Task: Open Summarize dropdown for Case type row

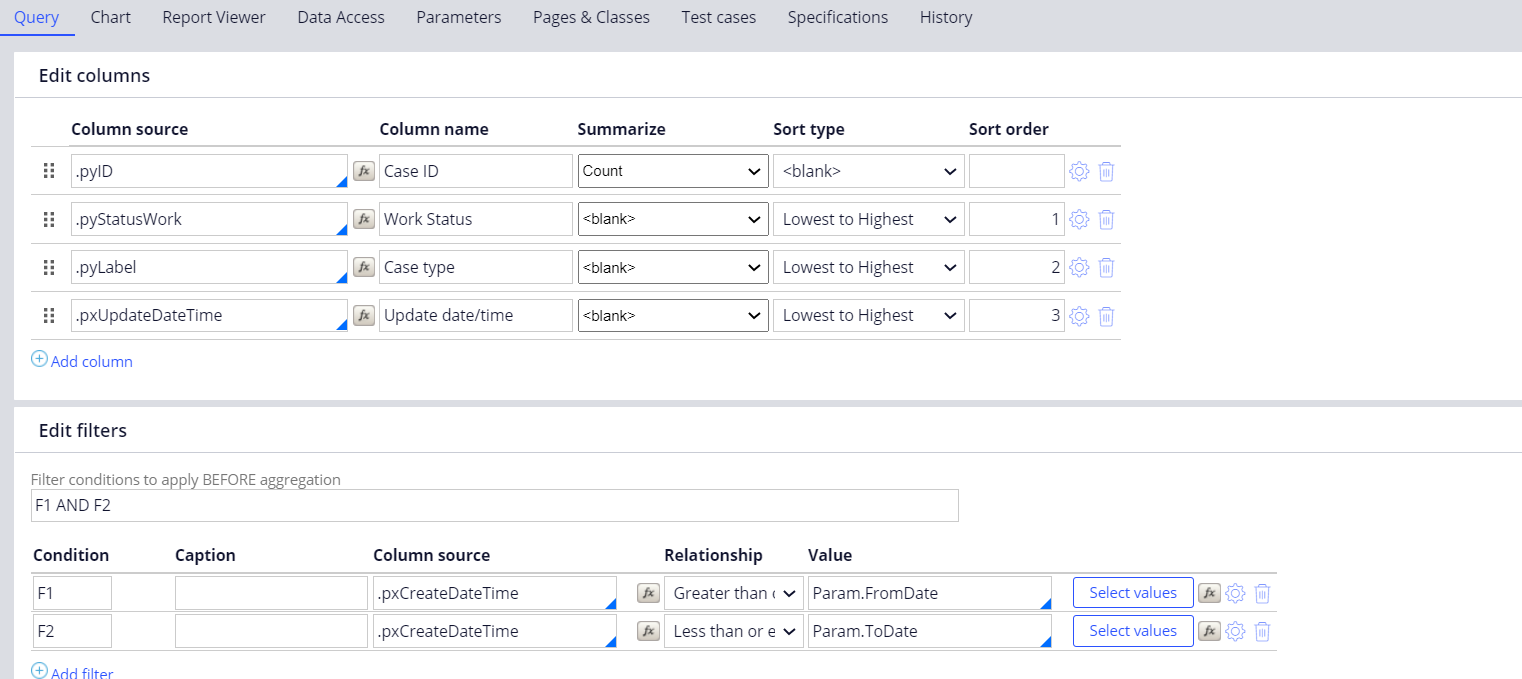Action: point(672,267)
